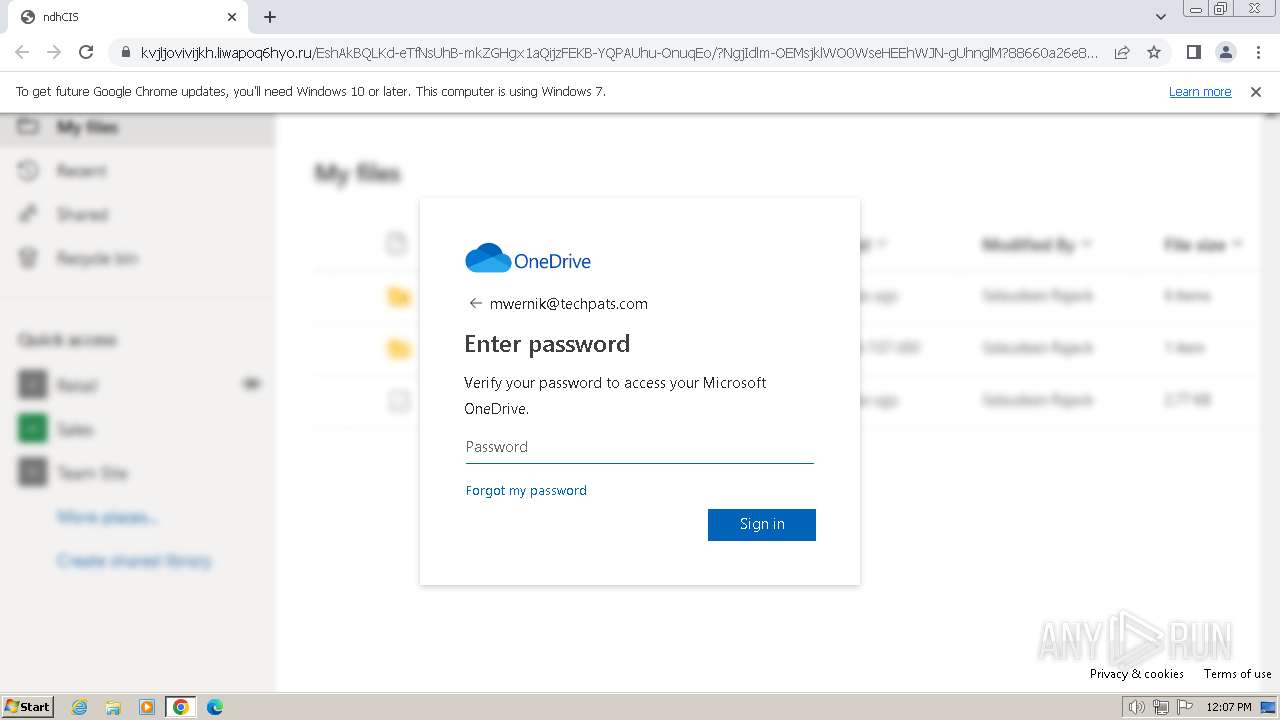Expand the tab search dropdown arrow
The image size is (1280, 720).
pos(1160,17)
